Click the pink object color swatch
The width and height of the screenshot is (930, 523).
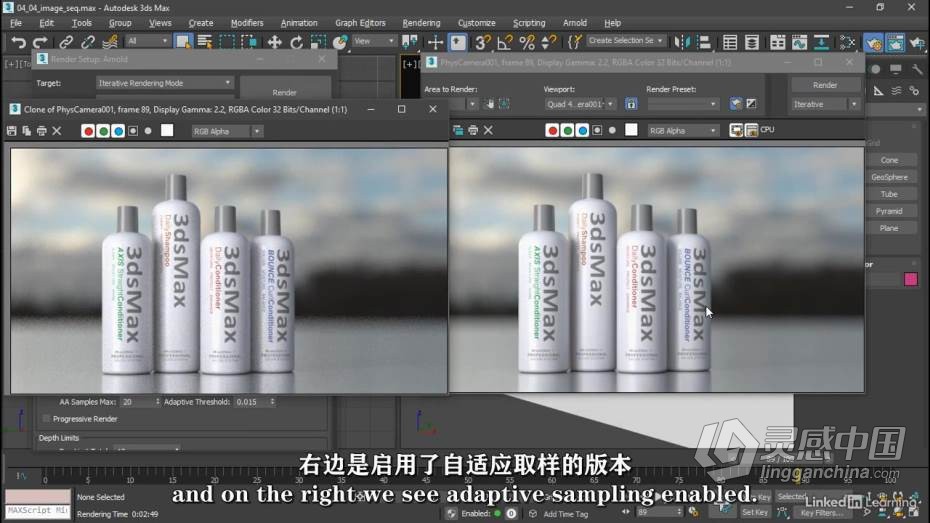point(910,279)
